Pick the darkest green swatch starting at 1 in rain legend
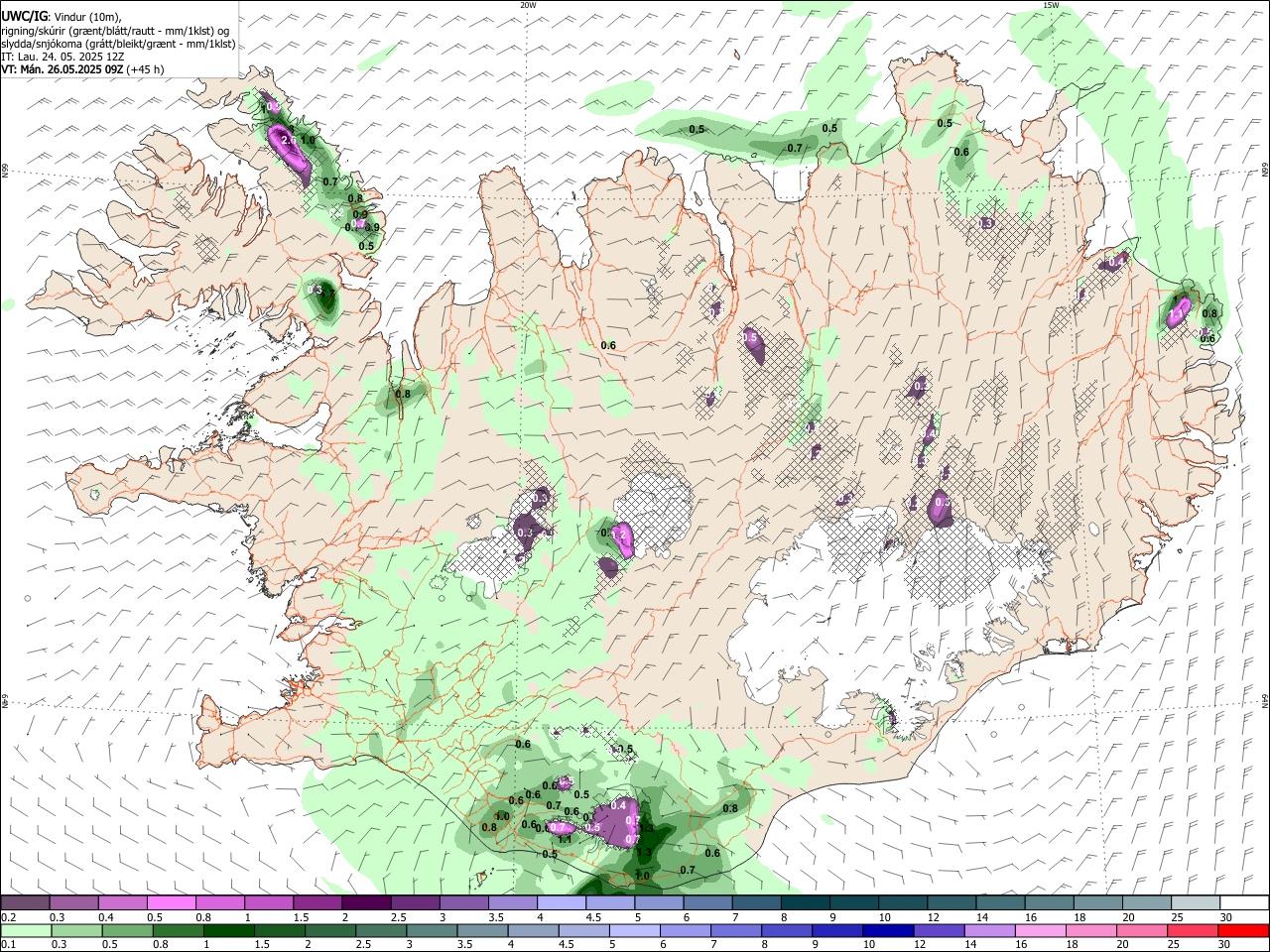 coord(228,930)
